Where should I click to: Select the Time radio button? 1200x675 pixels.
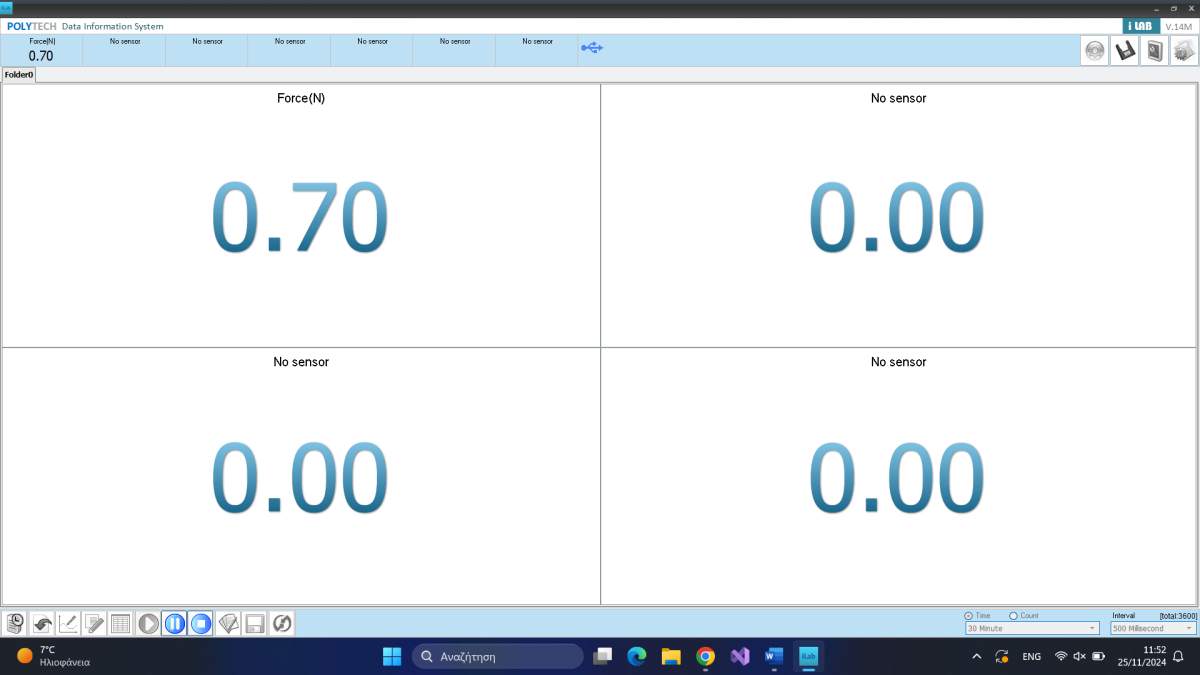click(x=968, y=616)
